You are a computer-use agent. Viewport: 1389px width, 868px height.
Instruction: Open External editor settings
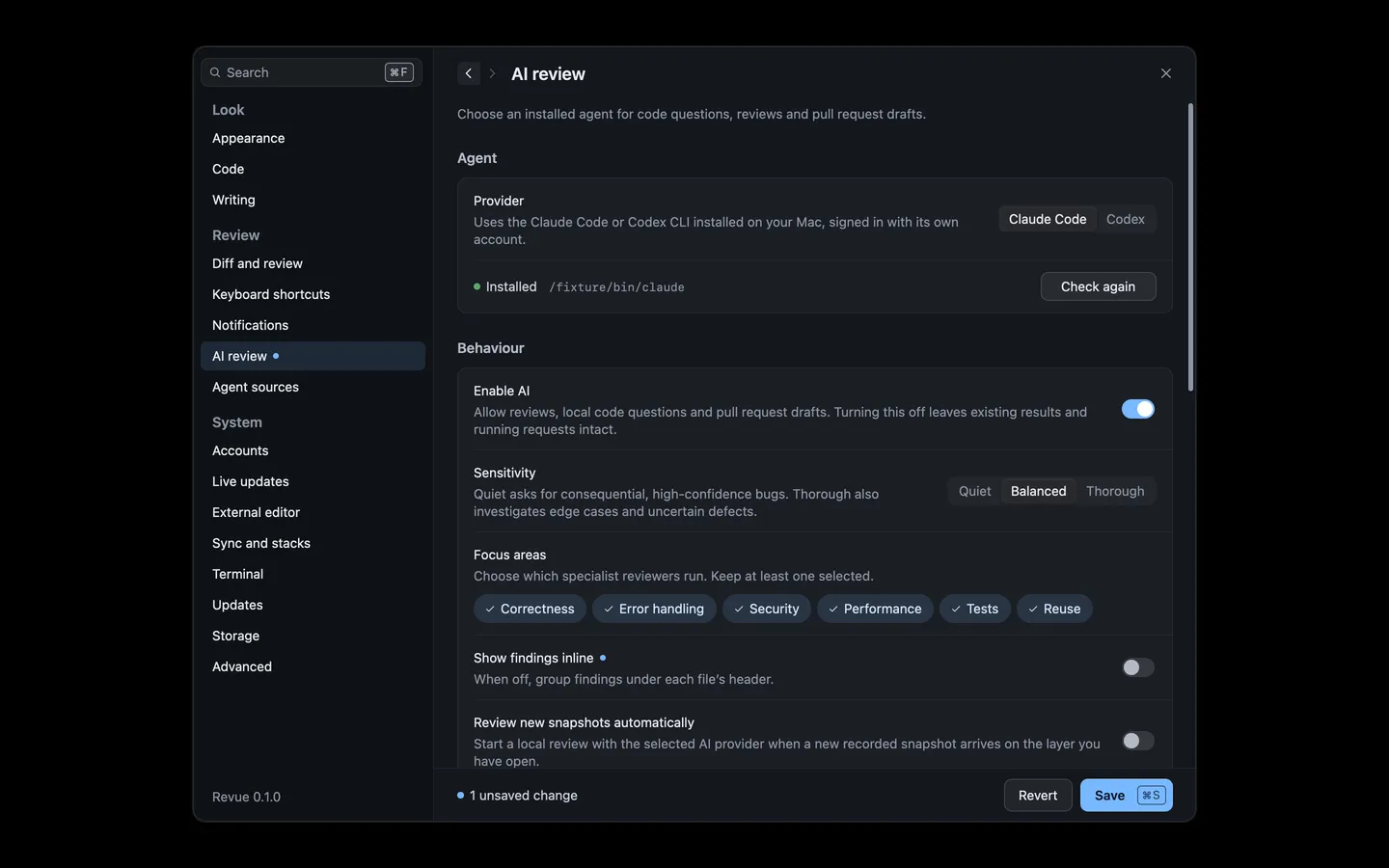(313, 512)
